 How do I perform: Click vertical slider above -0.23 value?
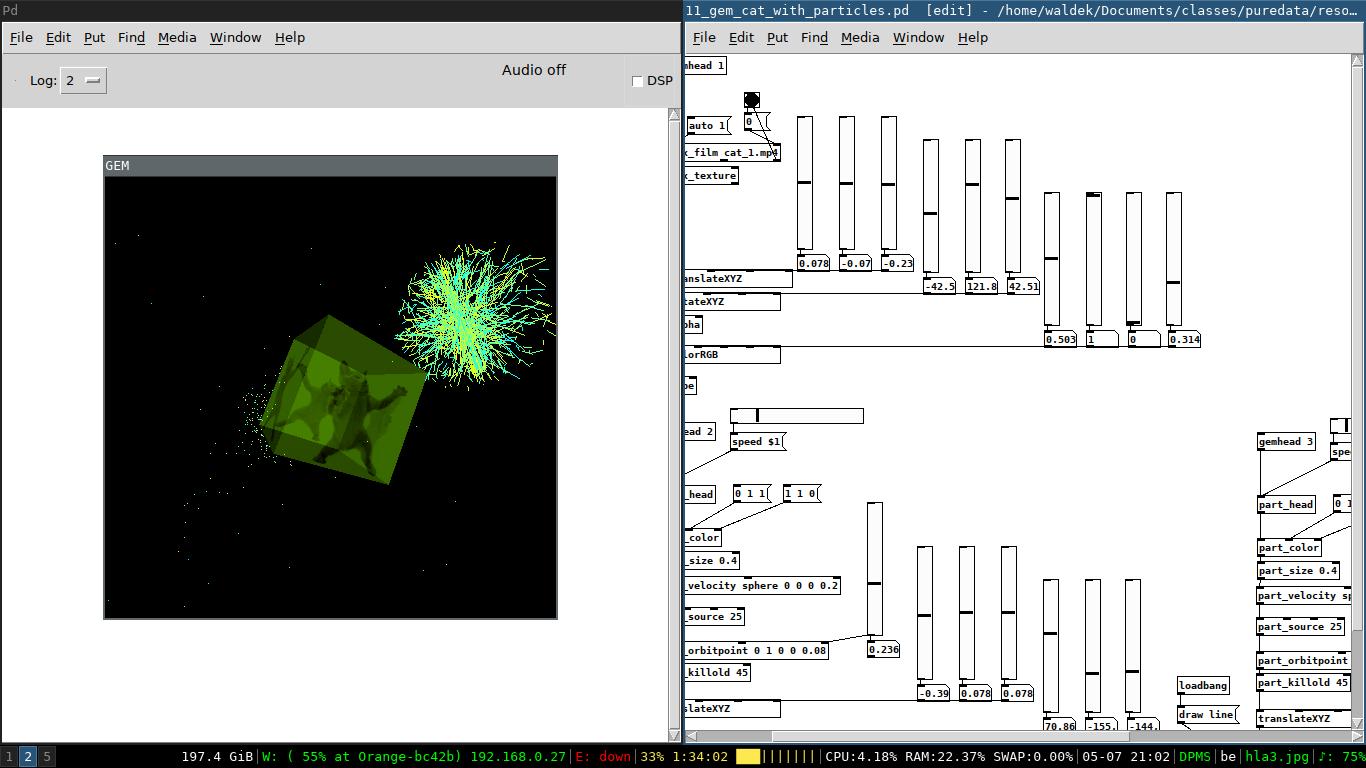click(889, 182)
